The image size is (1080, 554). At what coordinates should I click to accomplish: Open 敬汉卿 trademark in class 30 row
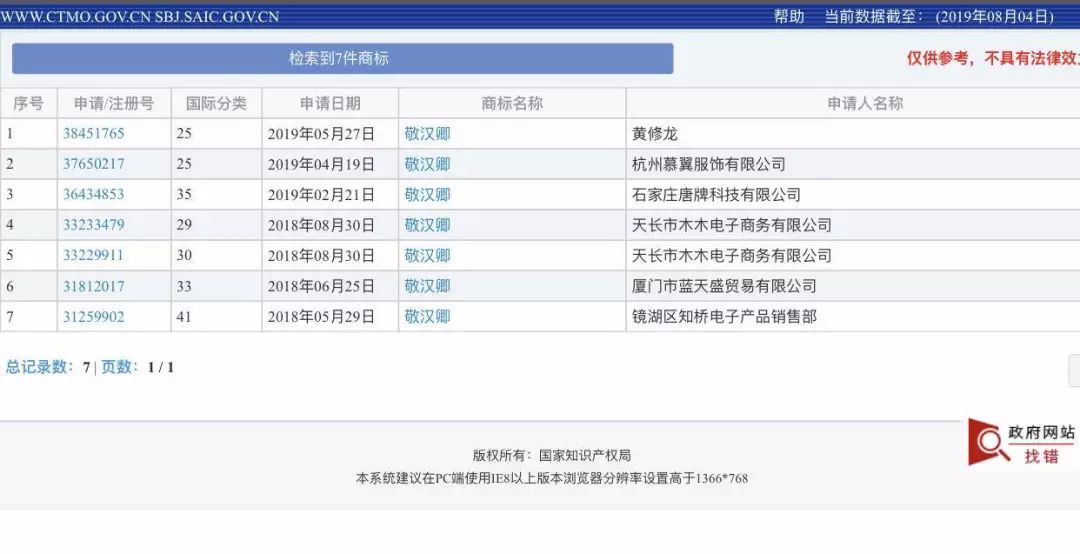click(427, 256)
